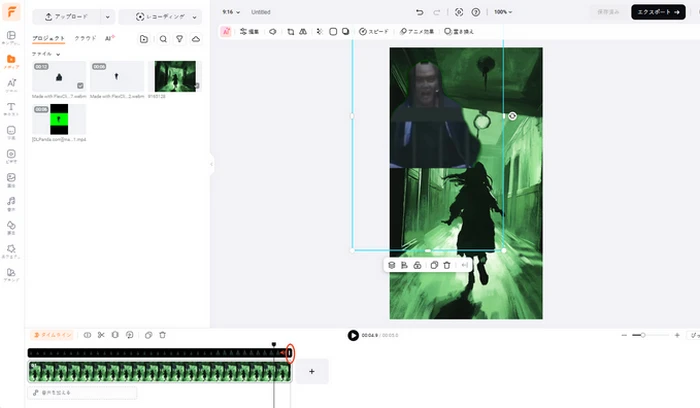Click the エクスポート button
The height and width of the screenshot is (408, 700).
[x=658, y=12]
